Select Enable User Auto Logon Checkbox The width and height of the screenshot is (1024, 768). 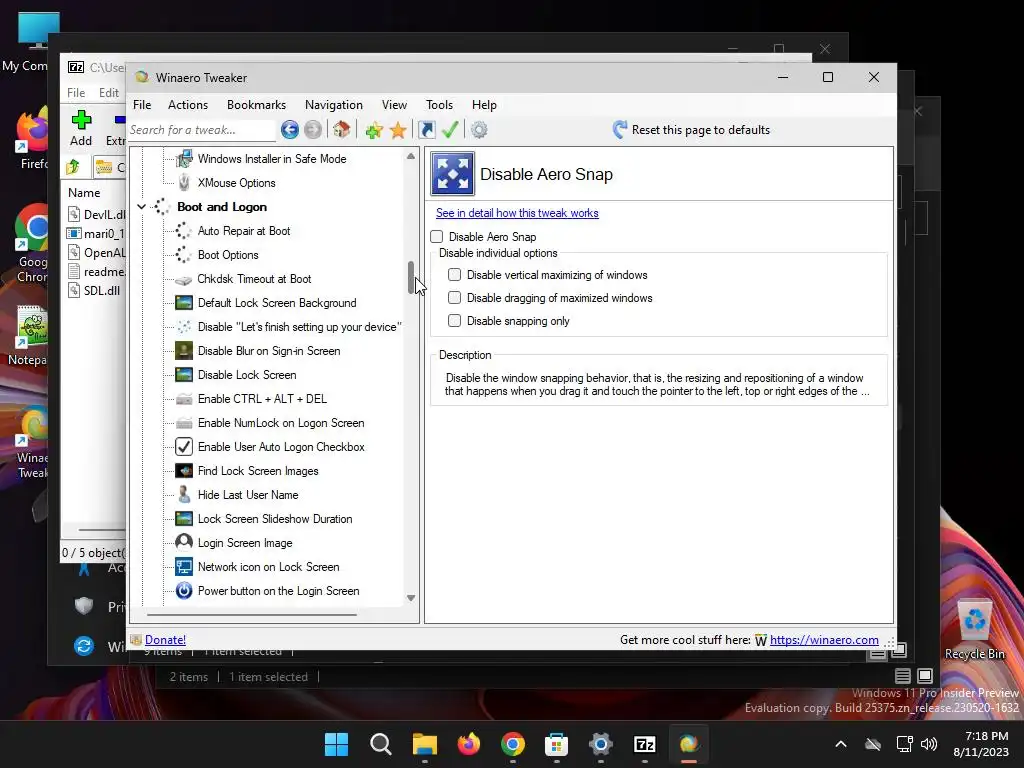[x=281, y=447]
